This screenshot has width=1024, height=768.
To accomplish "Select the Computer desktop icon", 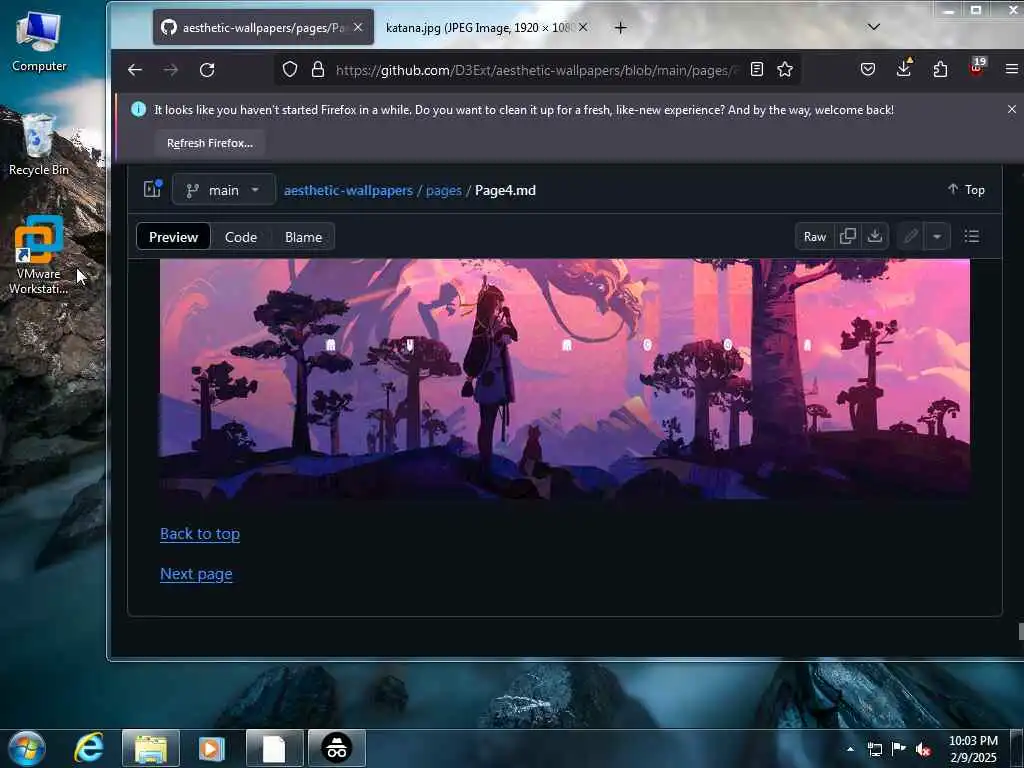I will tap(39, 41).
